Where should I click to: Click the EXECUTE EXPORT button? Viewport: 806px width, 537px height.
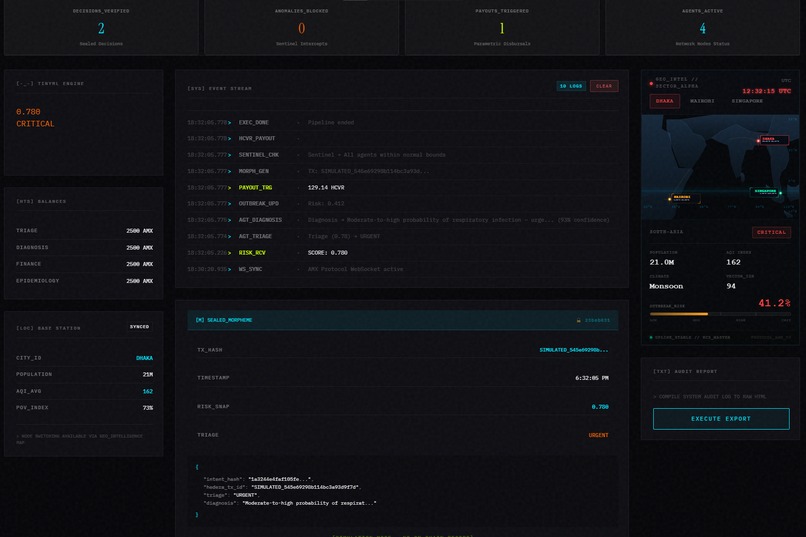point(721,419)
